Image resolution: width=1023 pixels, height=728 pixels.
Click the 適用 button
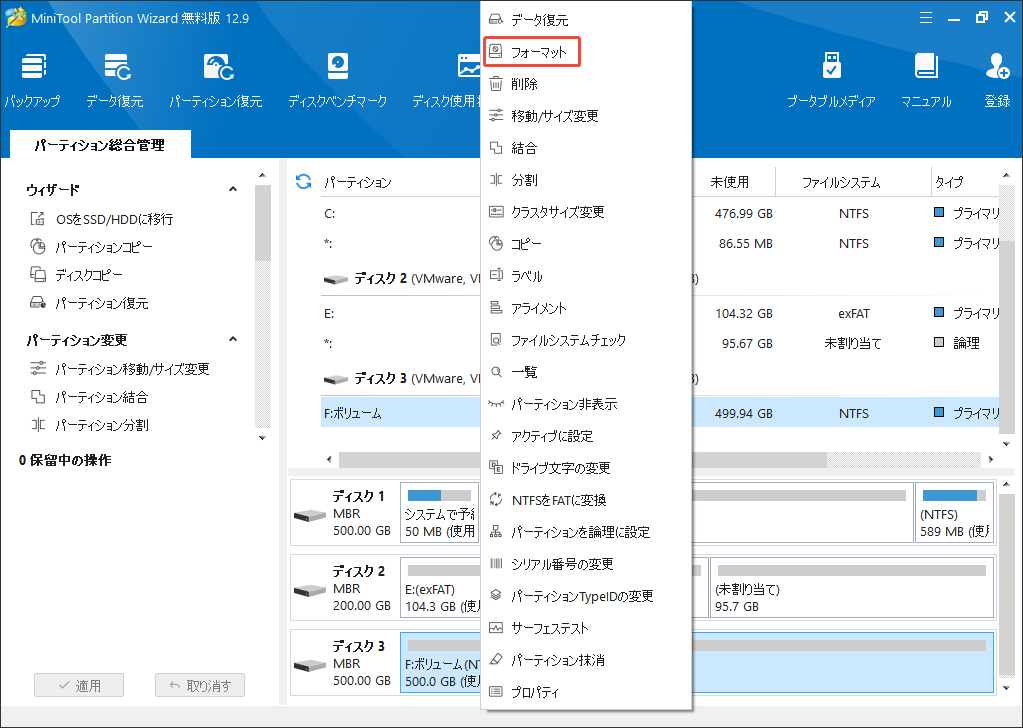point(79,685)
